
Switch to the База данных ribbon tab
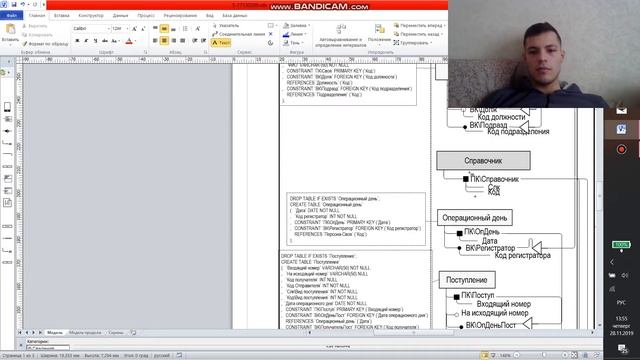(x=235, y=16)
